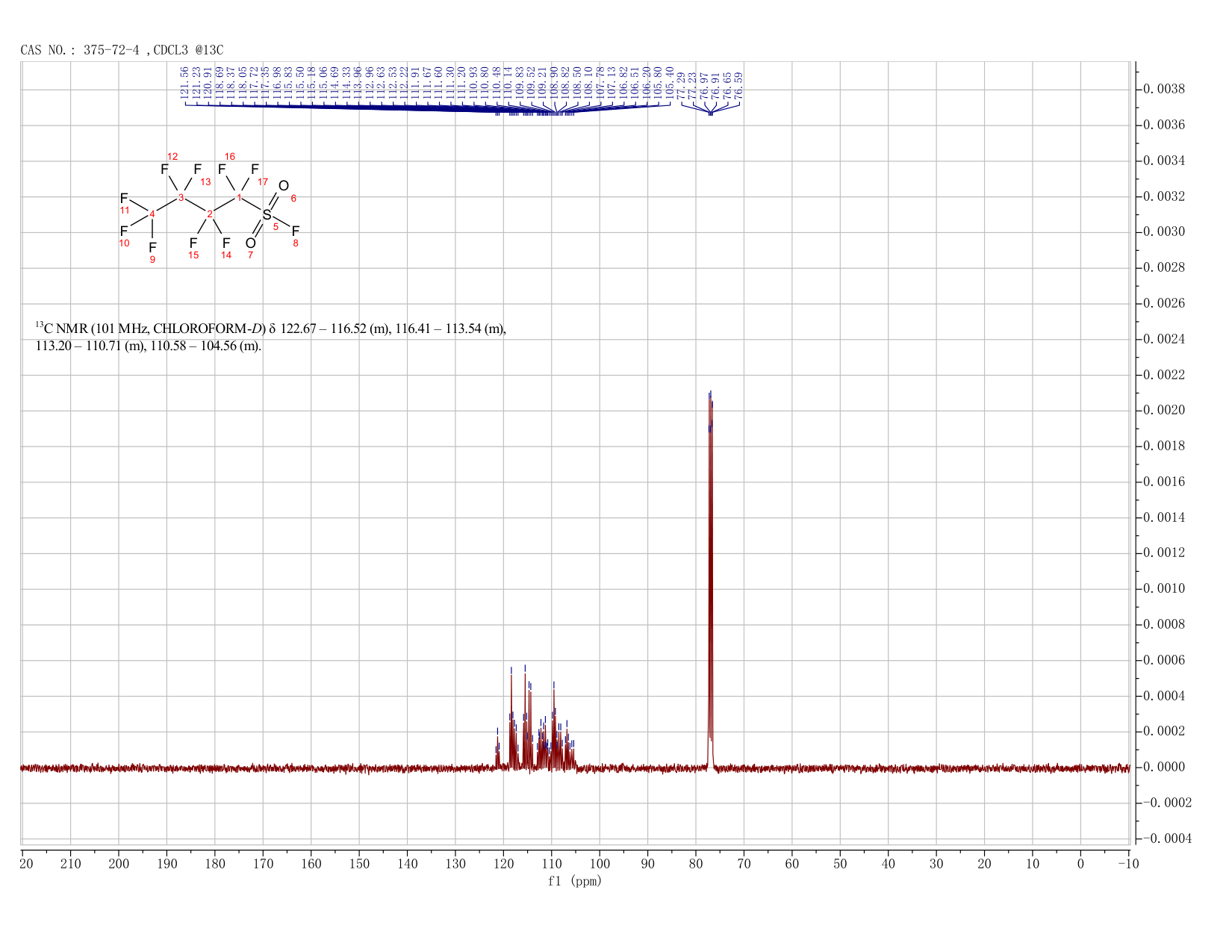Select the multiplet cluster near 118 ppm
The width and height of the screenshot is (1232, 952).
point(512,717)
